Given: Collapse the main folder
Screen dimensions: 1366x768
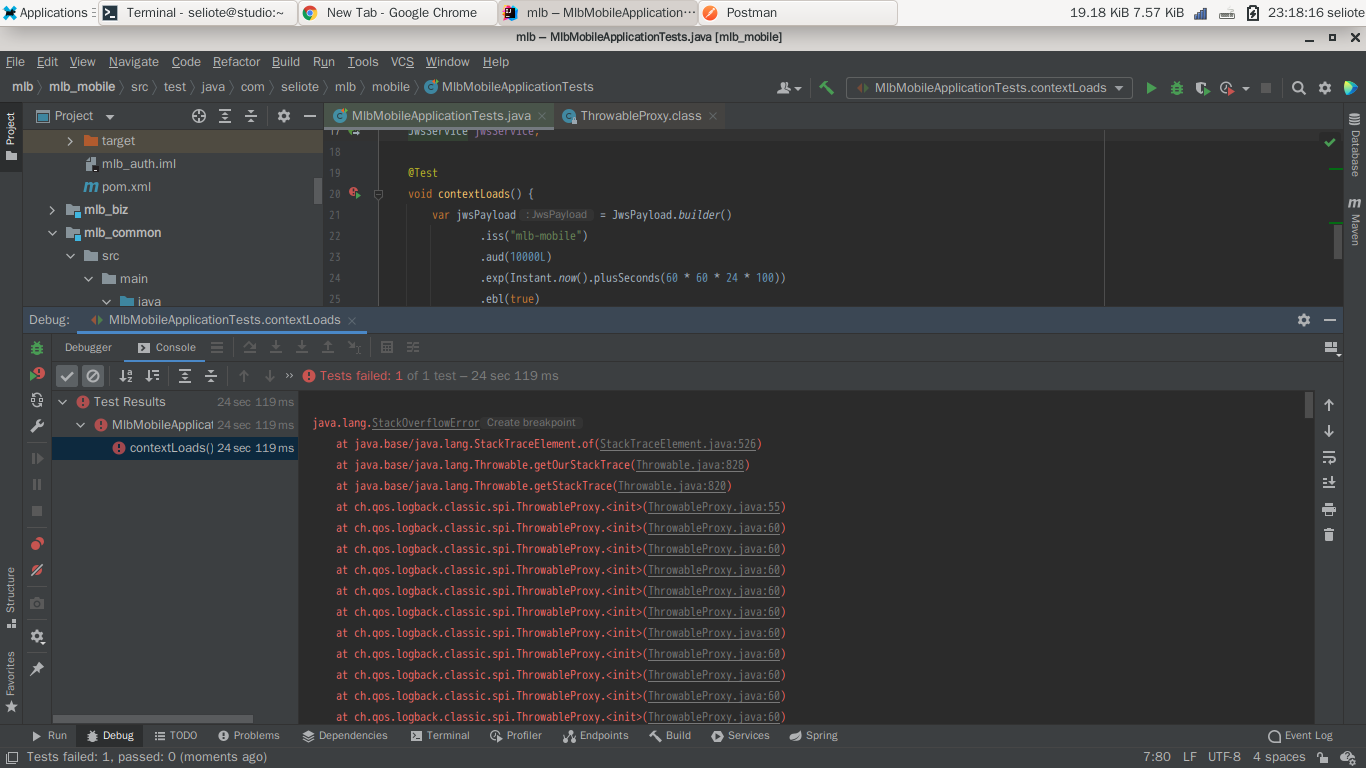Looking at the screenshot, I should 87,279.
